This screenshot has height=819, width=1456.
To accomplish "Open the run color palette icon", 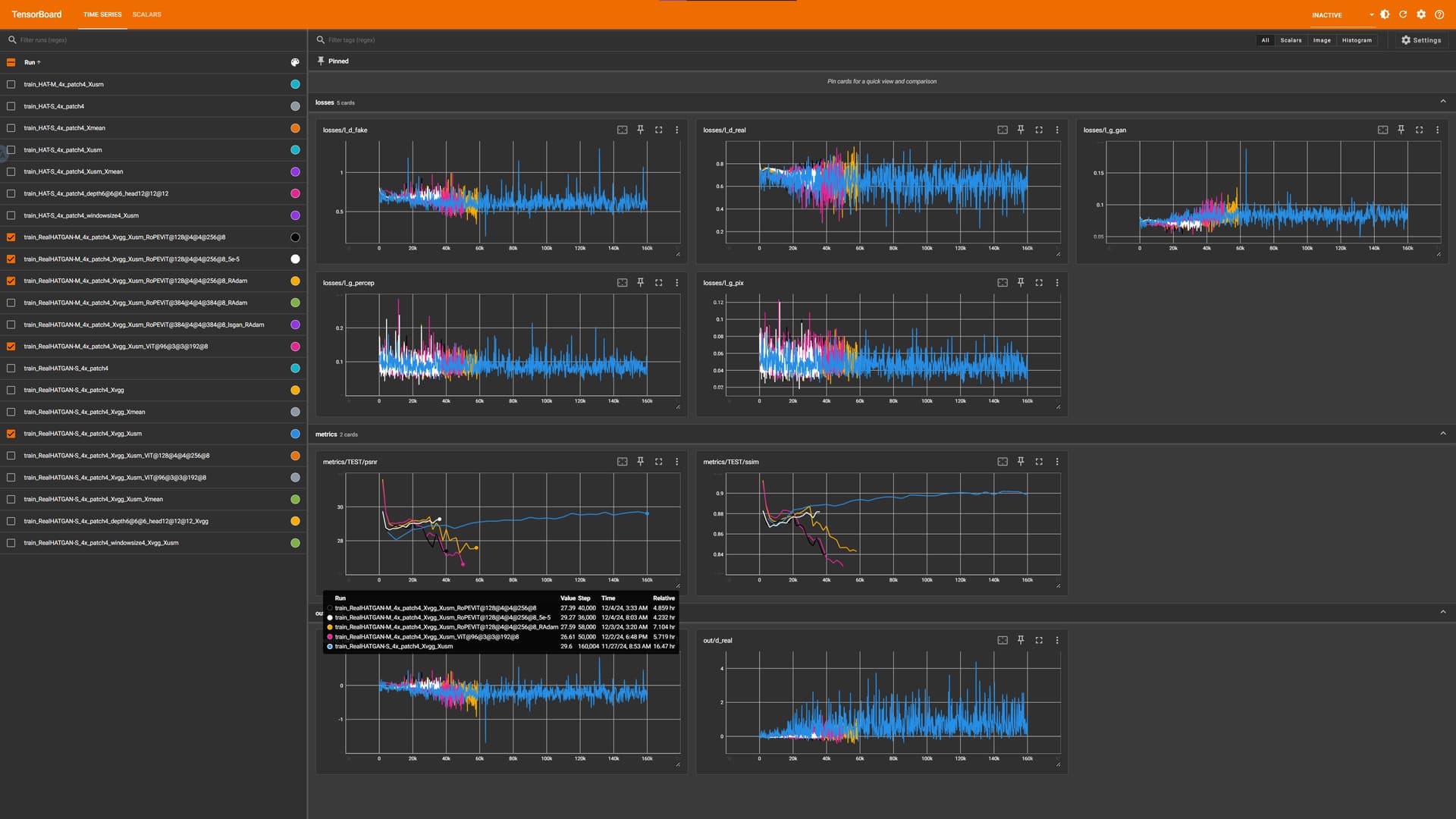I will click(x=295, y=62).
